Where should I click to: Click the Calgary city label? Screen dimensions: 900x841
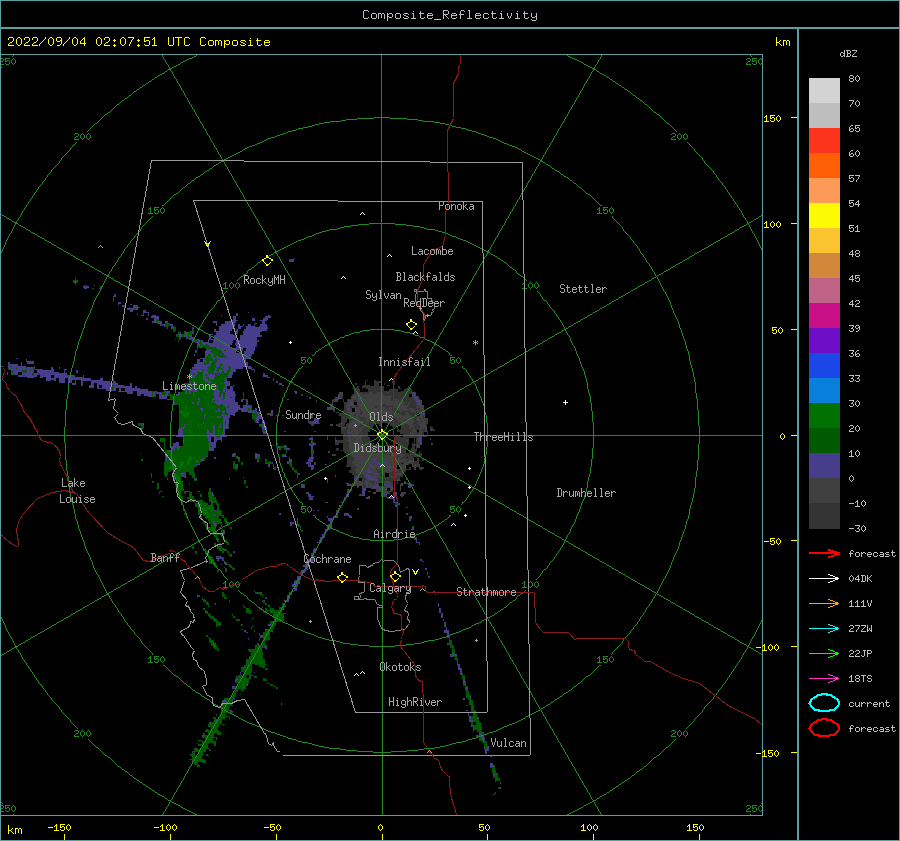pos(390,588)
